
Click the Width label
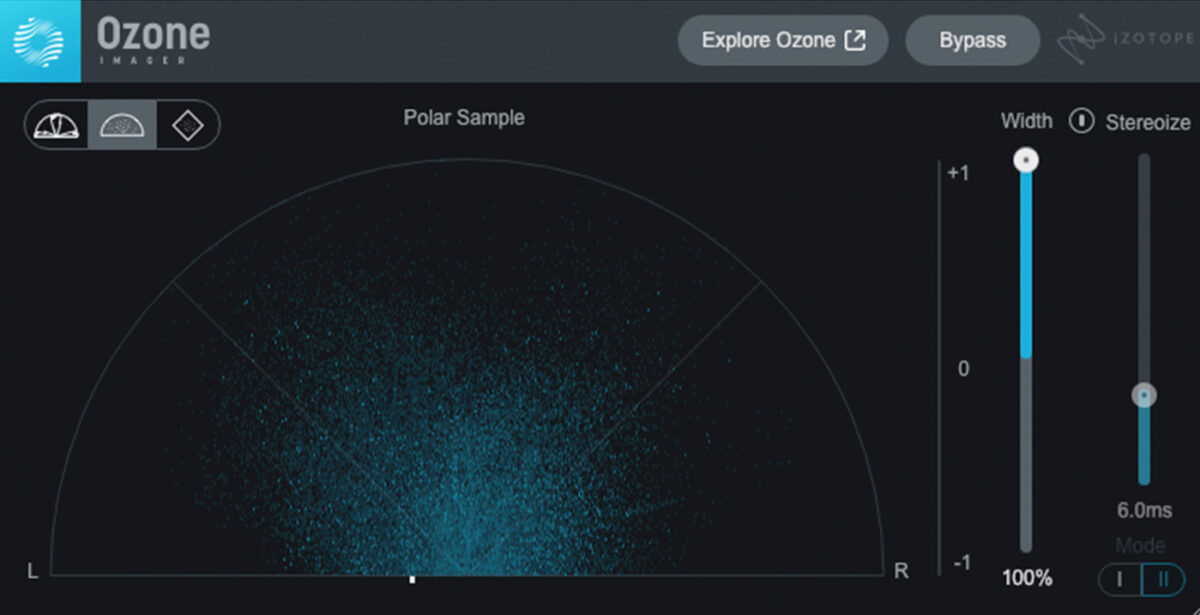coord(1027,121)
